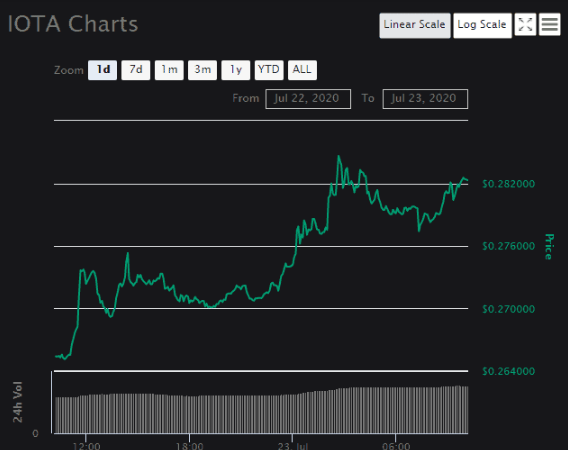The image size is (568, 450).
Task: Select the 7d zoom range
Action: [136, 70]
